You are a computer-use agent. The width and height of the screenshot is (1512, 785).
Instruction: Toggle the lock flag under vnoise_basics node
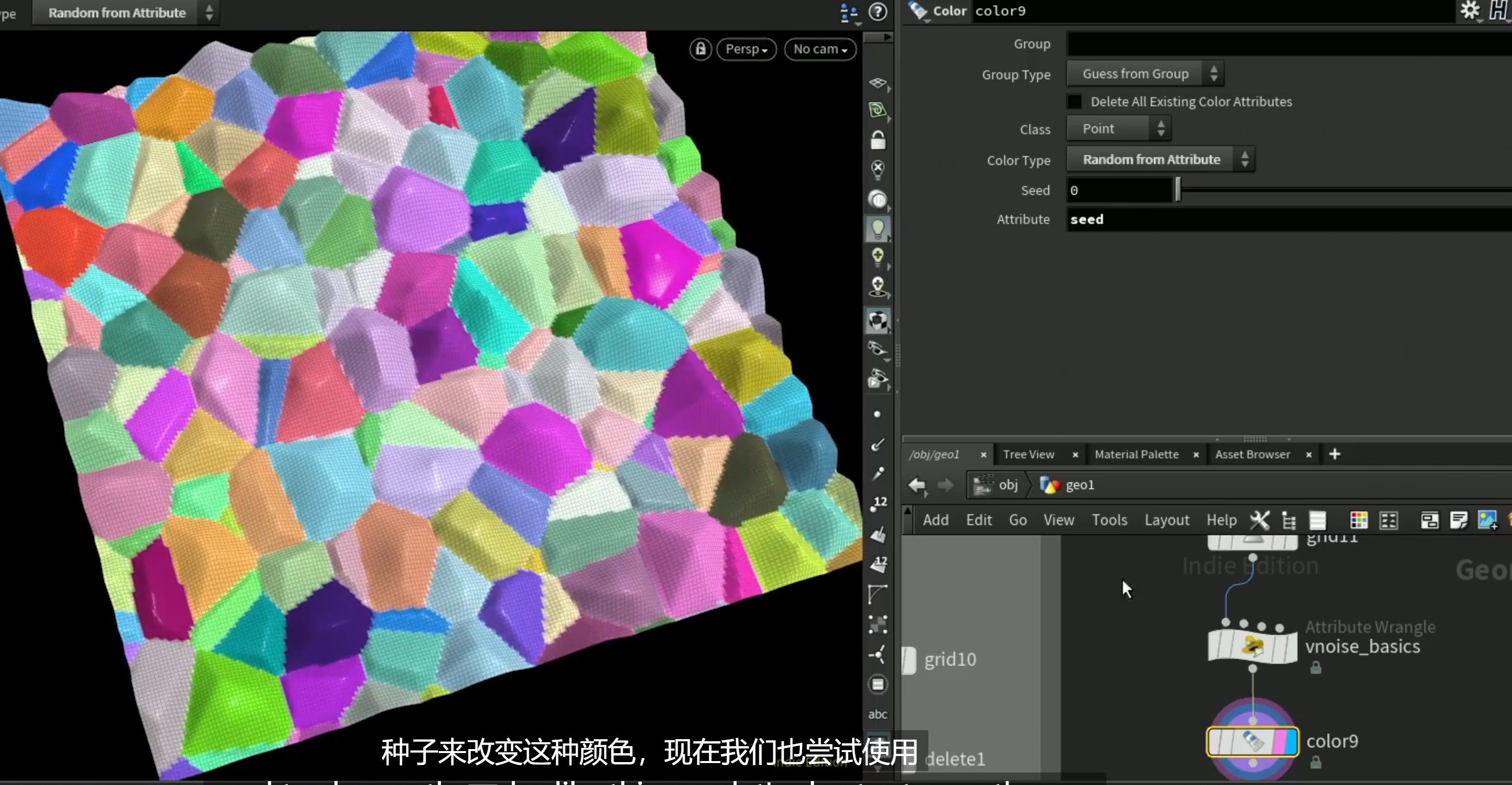(1316, 667)
